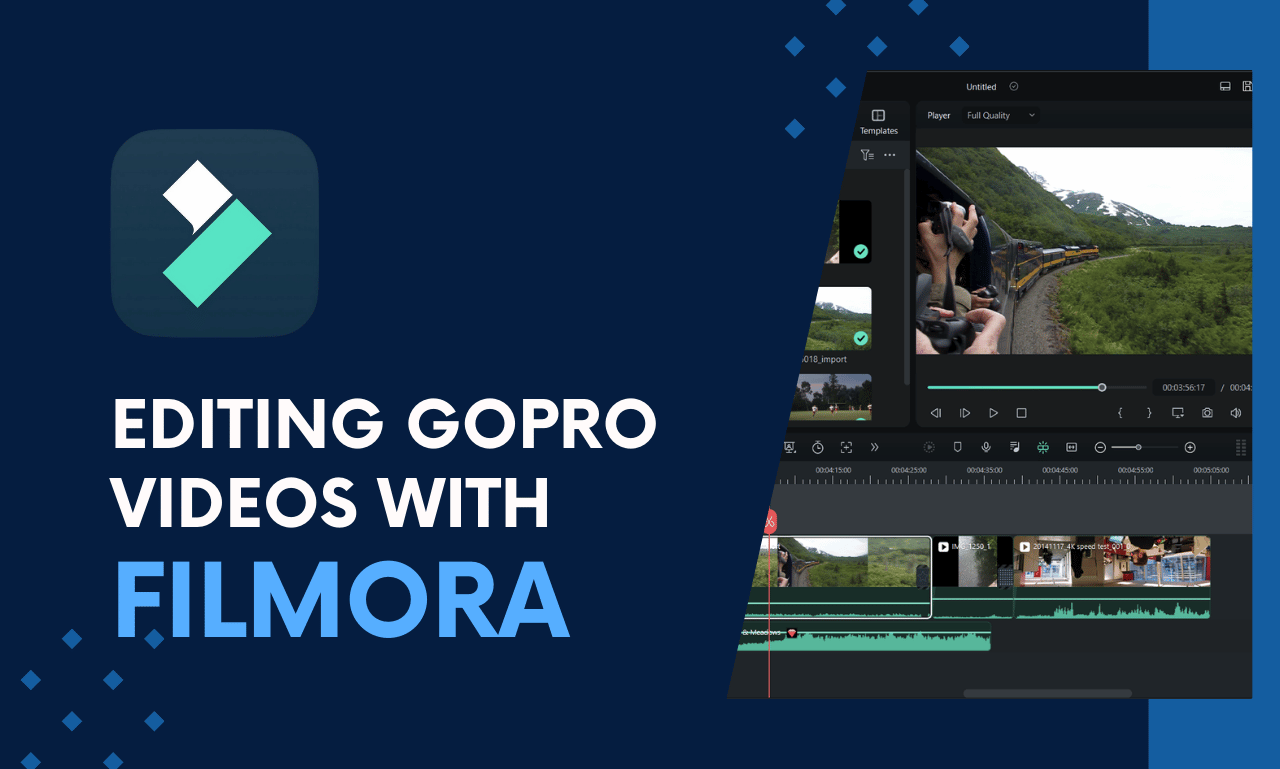Add a marker with the marker icon

(x=957, y=447)
